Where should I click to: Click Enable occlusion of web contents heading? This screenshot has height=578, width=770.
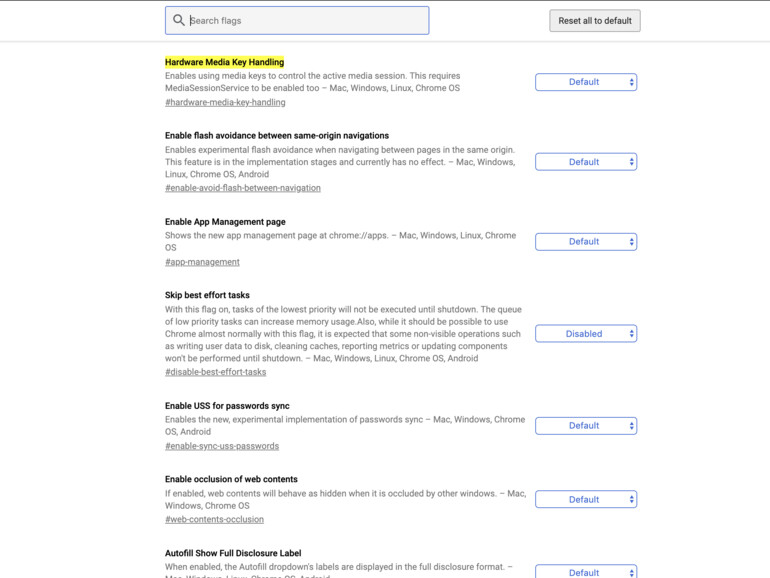coord(231,480)
